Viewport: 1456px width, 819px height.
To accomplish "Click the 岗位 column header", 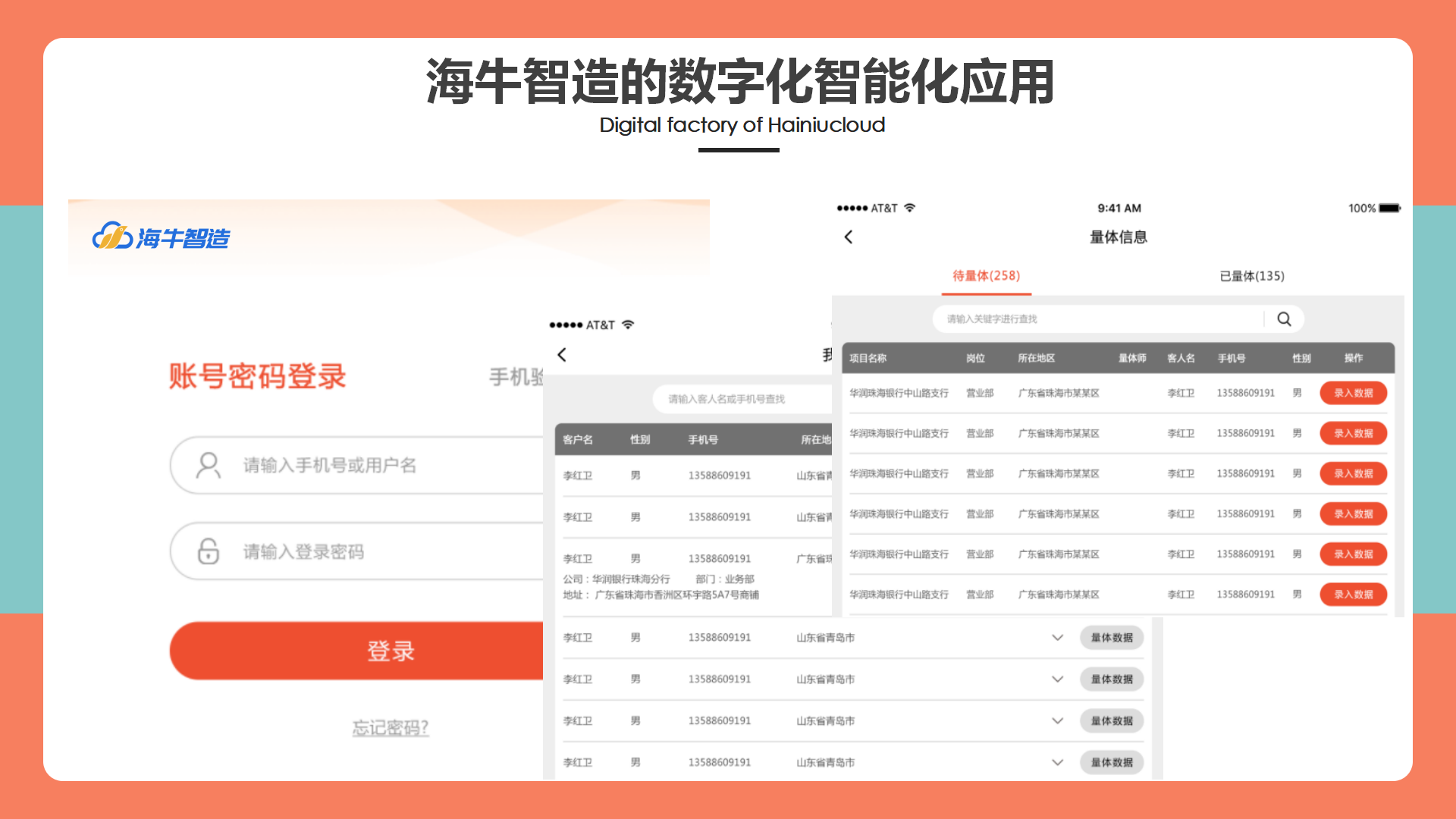I will pyautogui.click(x=975, y=358).
